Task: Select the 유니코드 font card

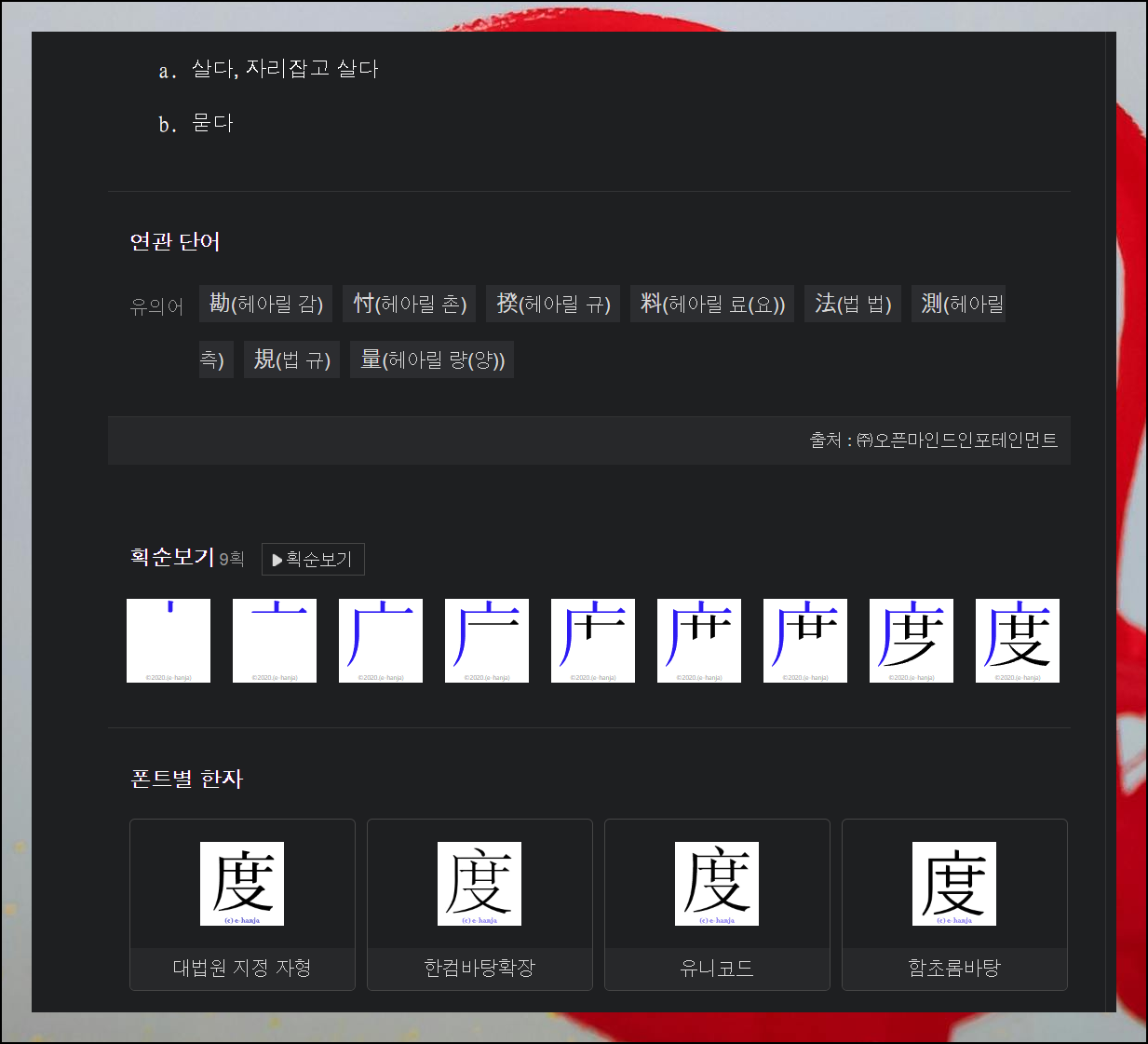Action: coord(717,904)
